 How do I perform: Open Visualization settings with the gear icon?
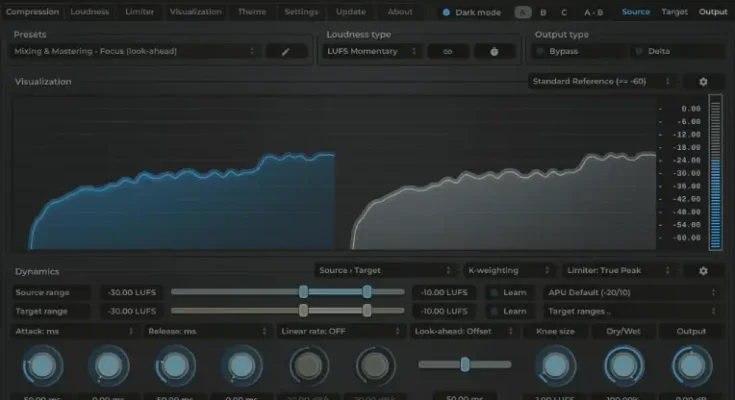coord(703,81)
